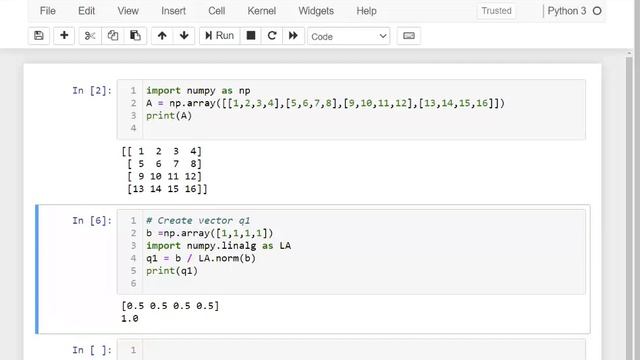Open the View menu
This screenshot has height=360, width=640.
[x=128, y=11]
